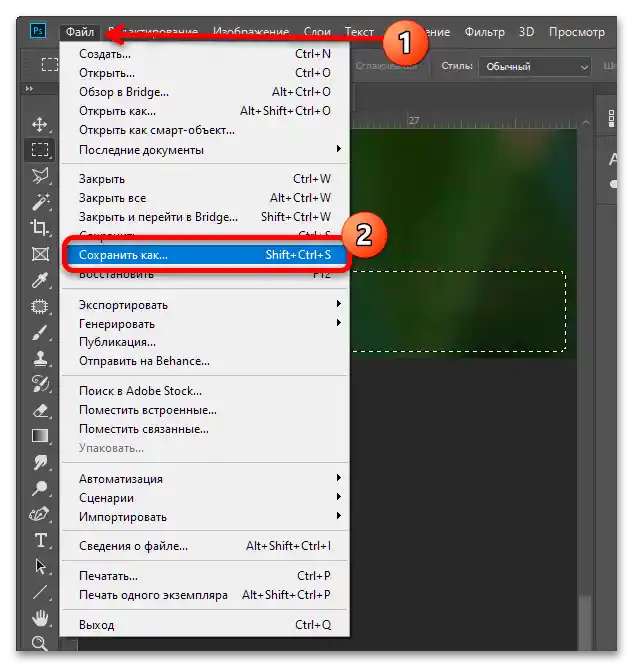Expand the Сценарии submenu

[205, 498]
